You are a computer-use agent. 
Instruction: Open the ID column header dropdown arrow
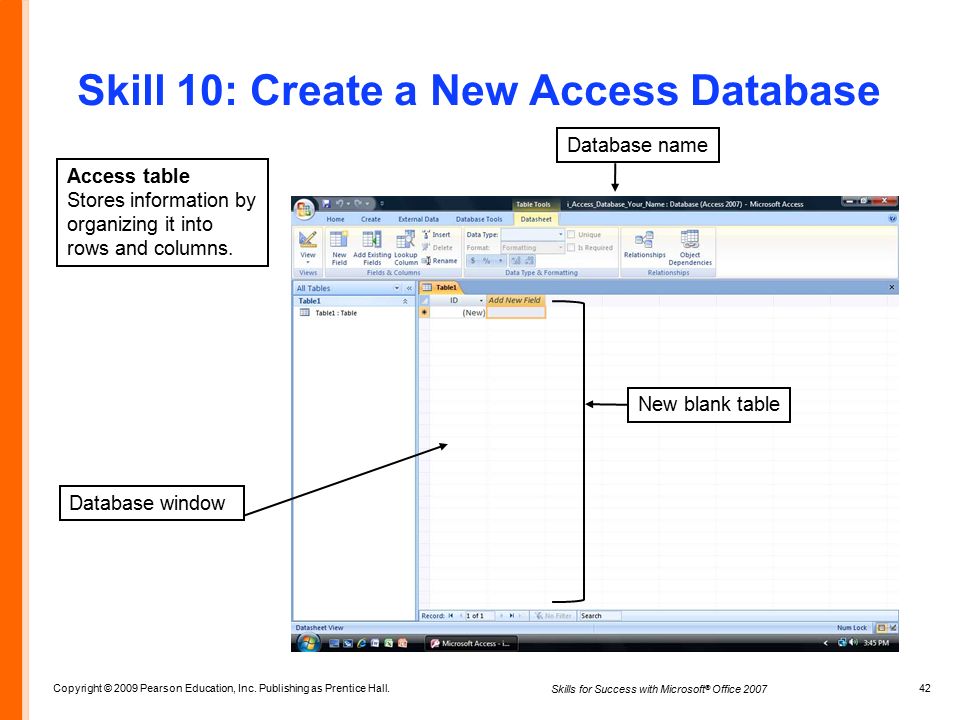(481, 301)
